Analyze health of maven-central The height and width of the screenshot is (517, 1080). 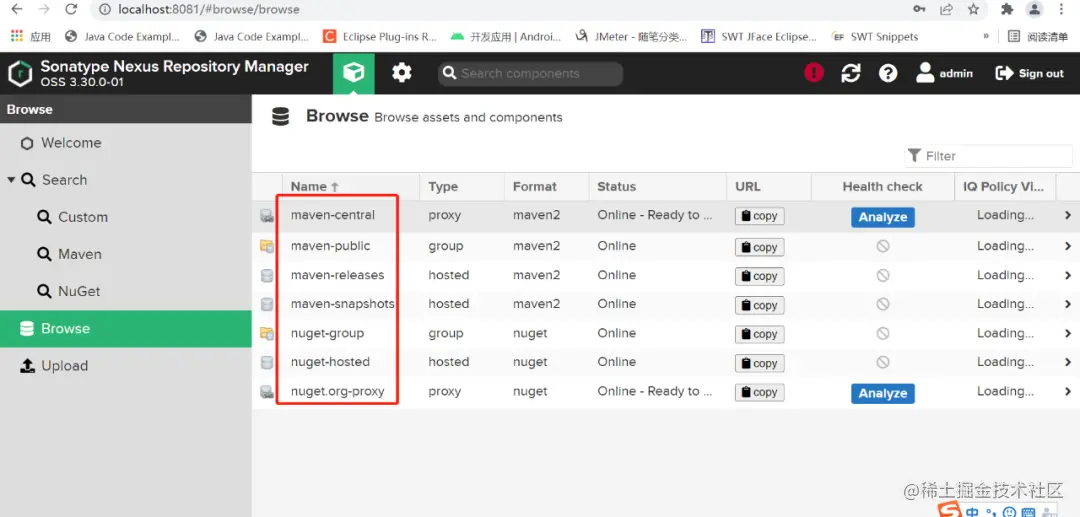point(882,217)
